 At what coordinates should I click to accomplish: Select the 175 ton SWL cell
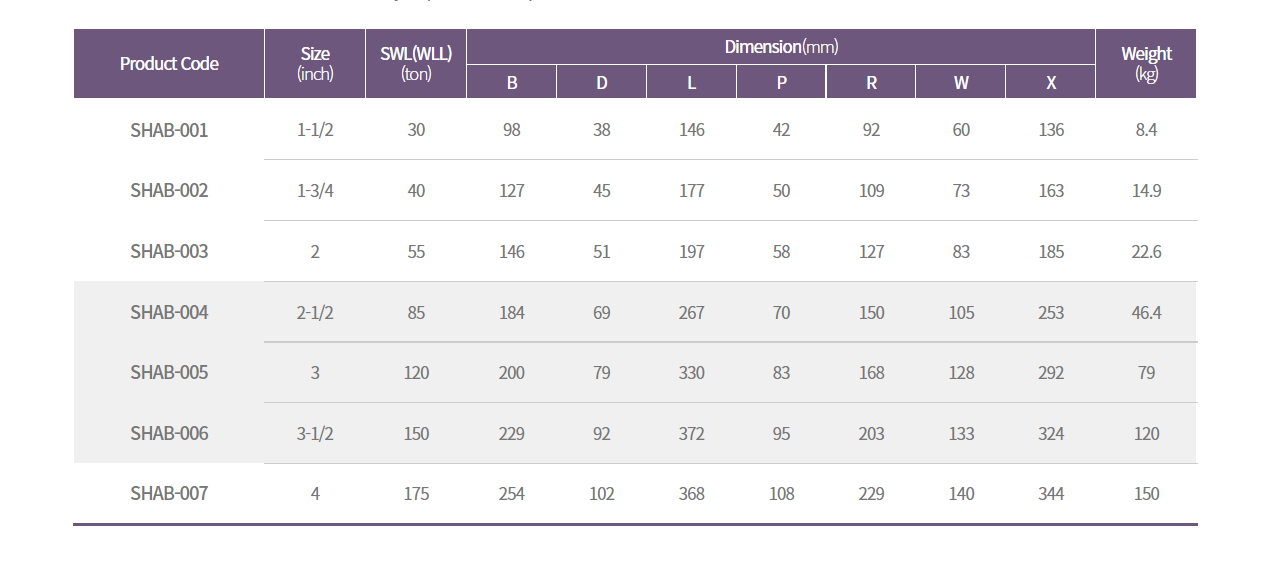point(416,494)
